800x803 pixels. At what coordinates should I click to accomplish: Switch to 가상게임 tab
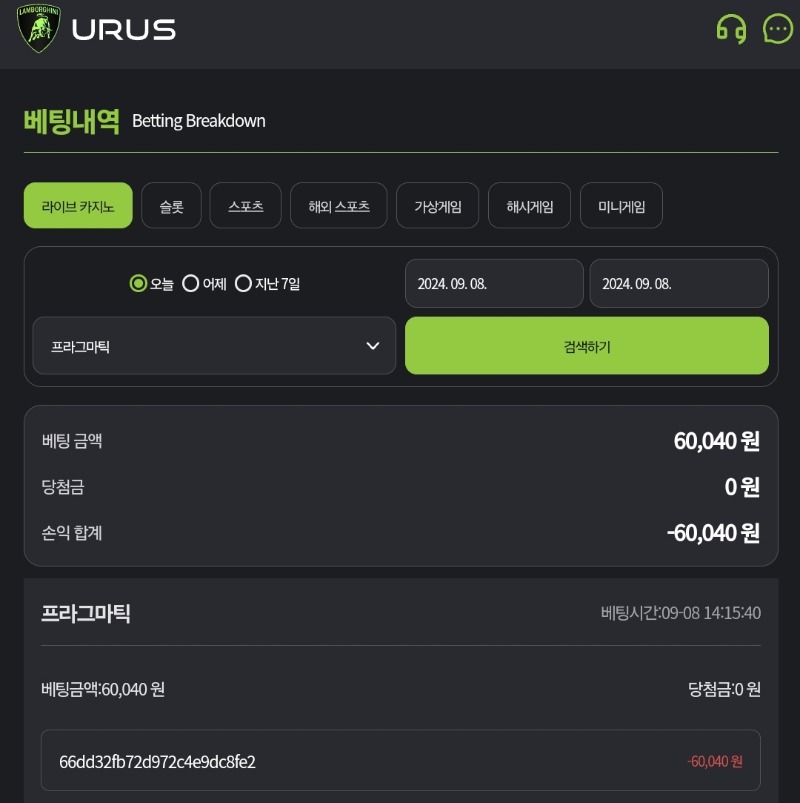click(438, 205)
